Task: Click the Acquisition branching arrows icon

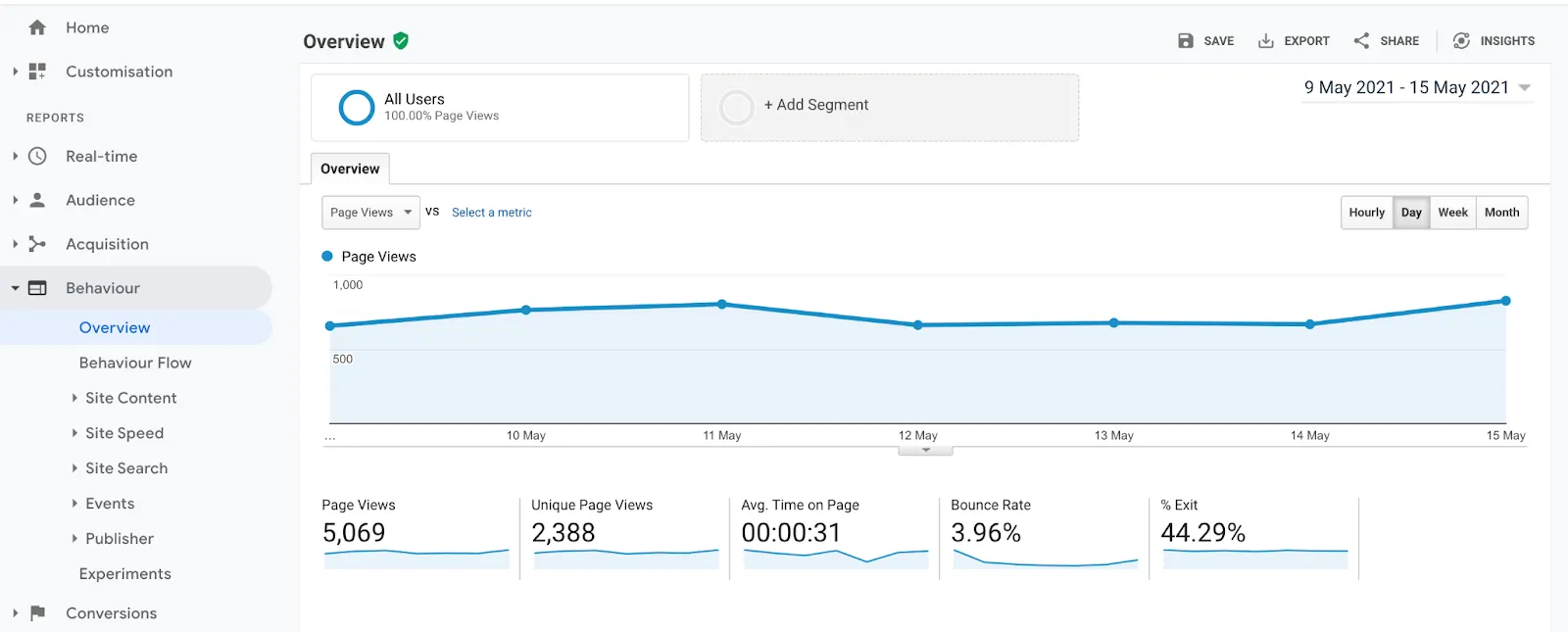Action: (37, 244)
